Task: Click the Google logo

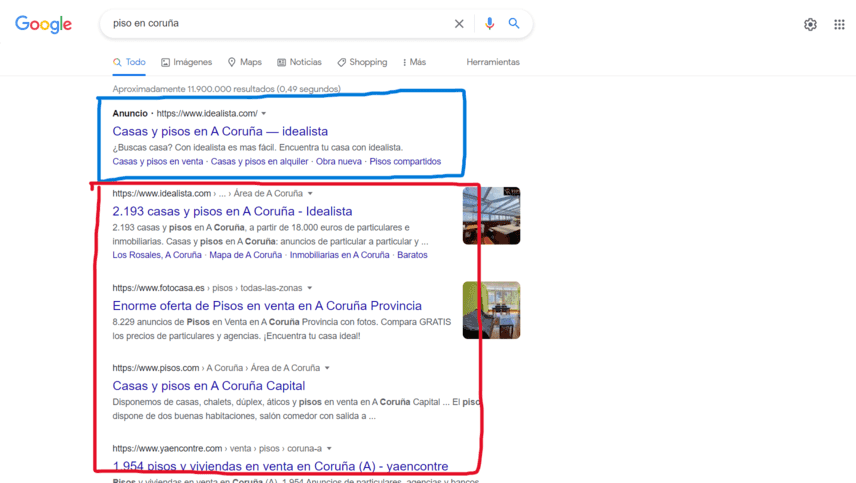Action: tap(43, 25)
